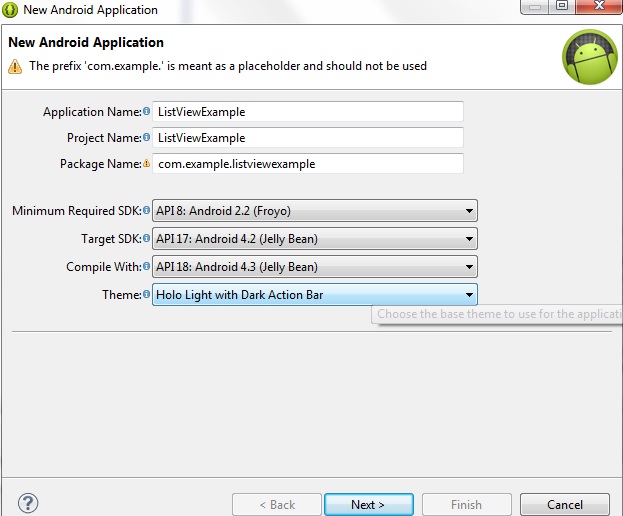
Task: Click the warning icon beside the prefix message
Action: (15, 67)
